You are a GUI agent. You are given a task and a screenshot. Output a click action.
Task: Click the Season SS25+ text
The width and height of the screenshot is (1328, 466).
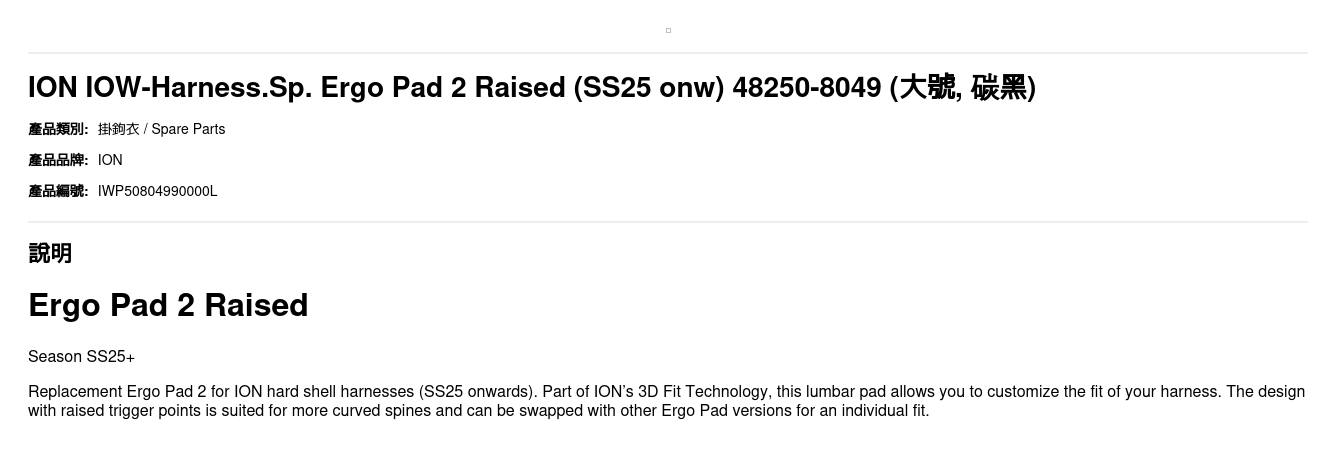81,357
